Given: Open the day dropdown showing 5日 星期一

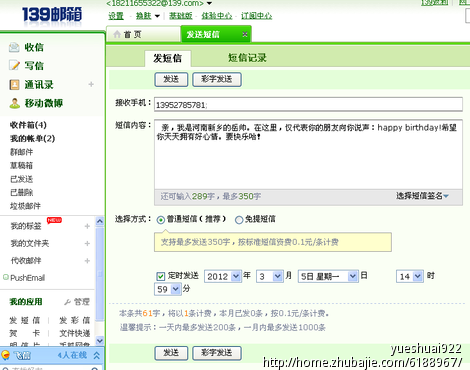Looking at the screenshot, I should pos(328,276).
